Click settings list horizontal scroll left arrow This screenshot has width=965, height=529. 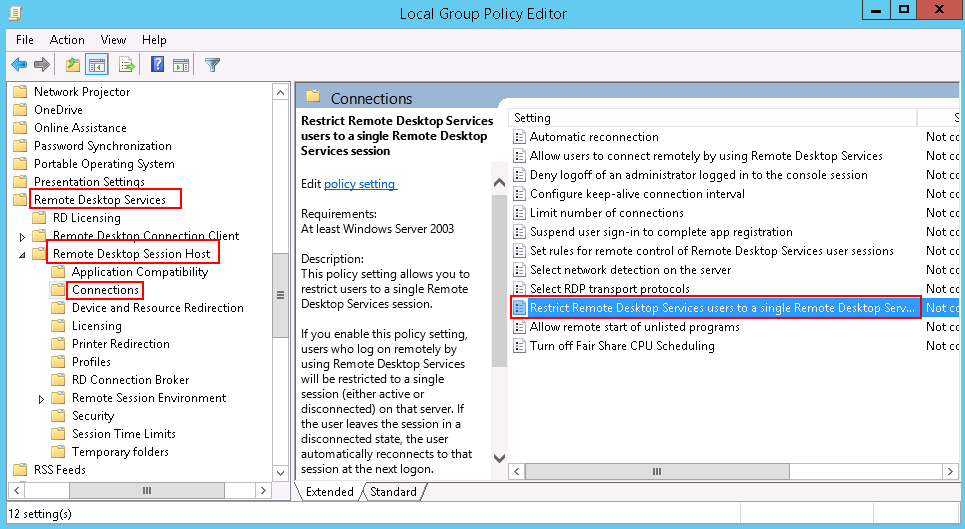click(516, 471)
